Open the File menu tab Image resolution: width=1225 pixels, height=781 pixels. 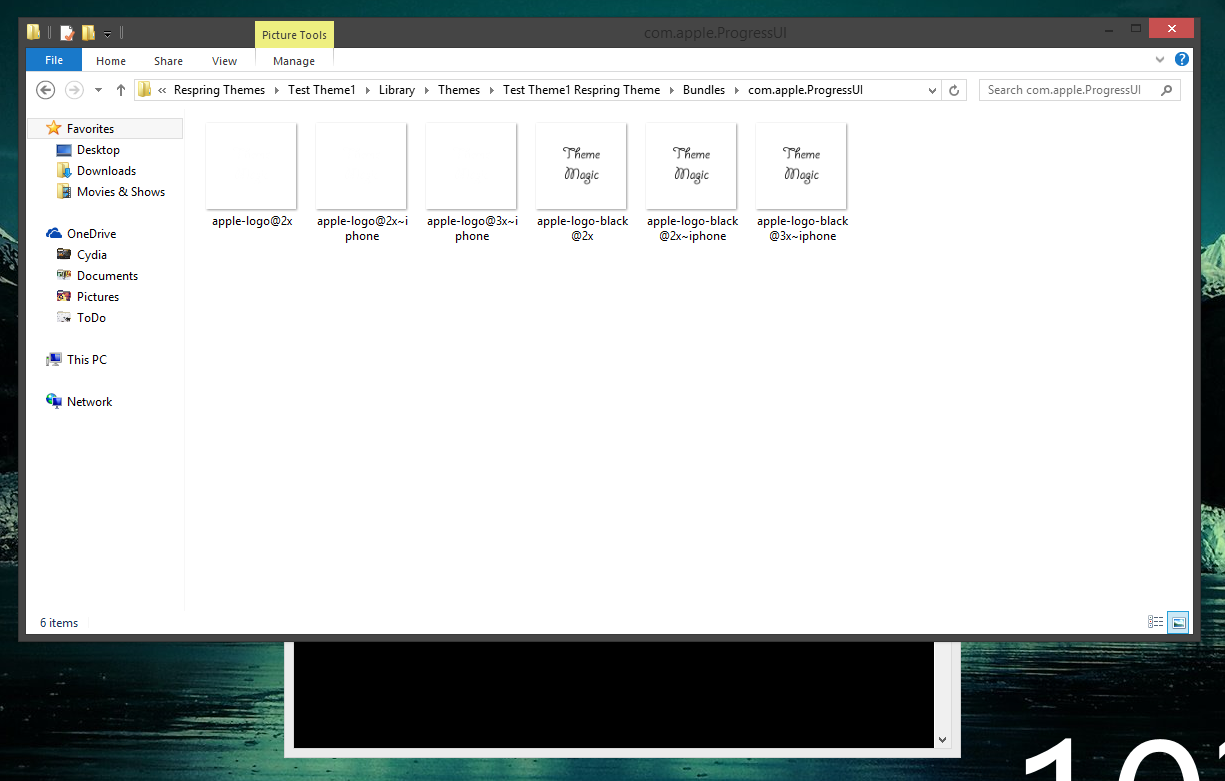(54, 60)
